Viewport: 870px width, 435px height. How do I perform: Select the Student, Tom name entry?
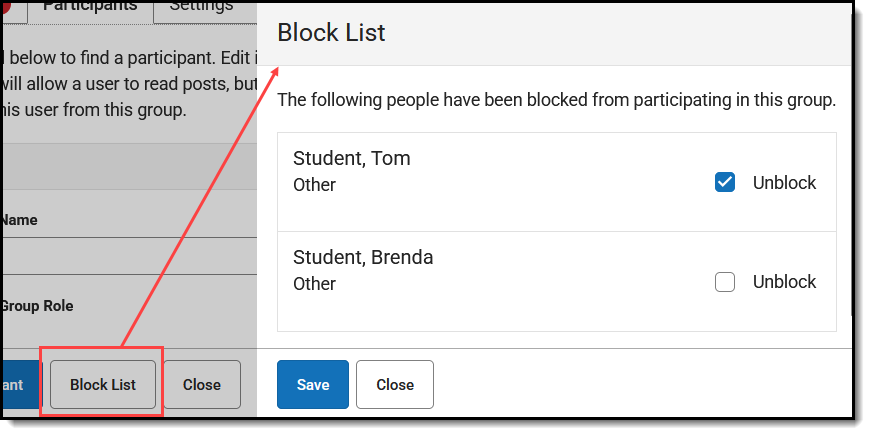pyautogui.click(x=352, y=158)
